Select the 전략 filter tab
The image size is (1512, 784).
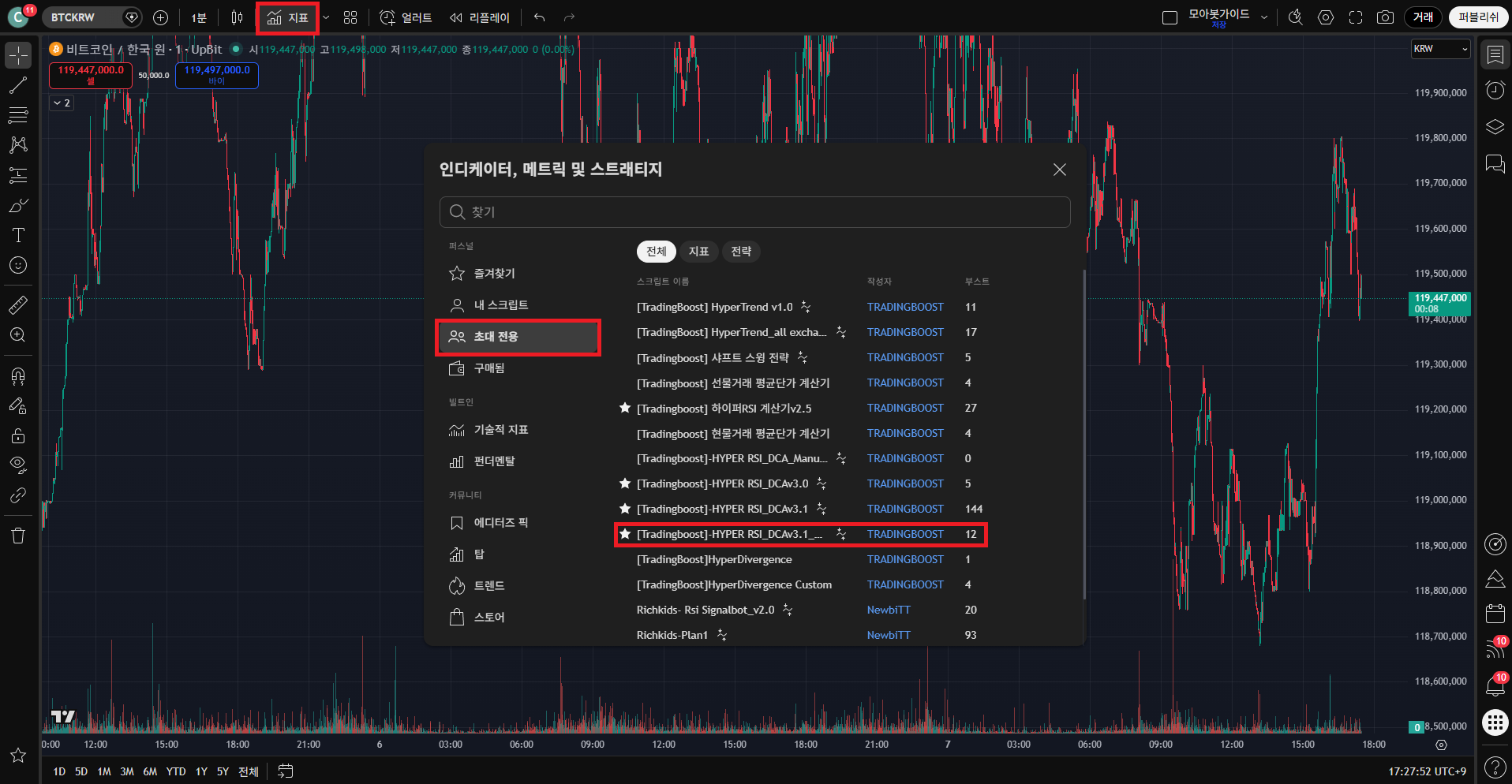coord(741,252)
